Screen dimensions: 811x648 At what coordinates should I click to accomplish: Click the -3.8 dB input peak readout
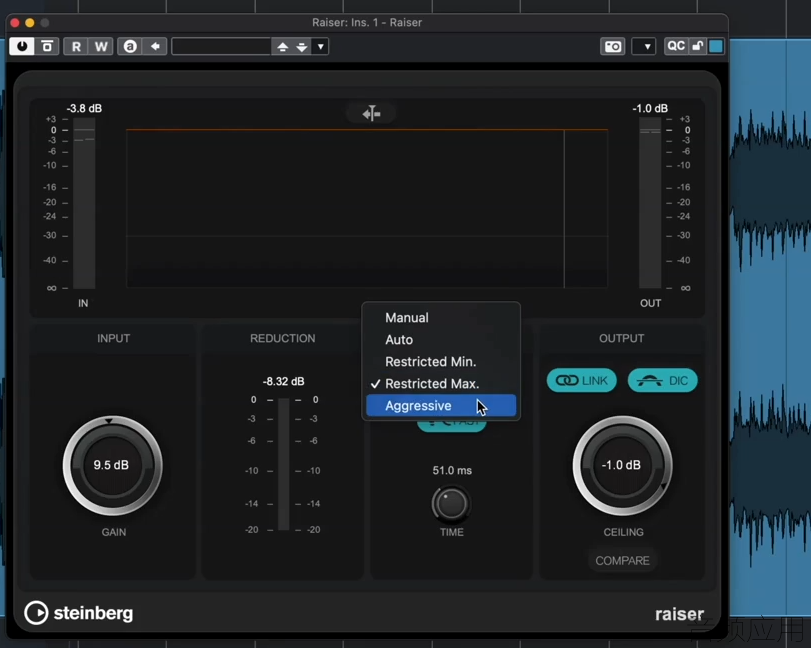[x=84, y=109]
